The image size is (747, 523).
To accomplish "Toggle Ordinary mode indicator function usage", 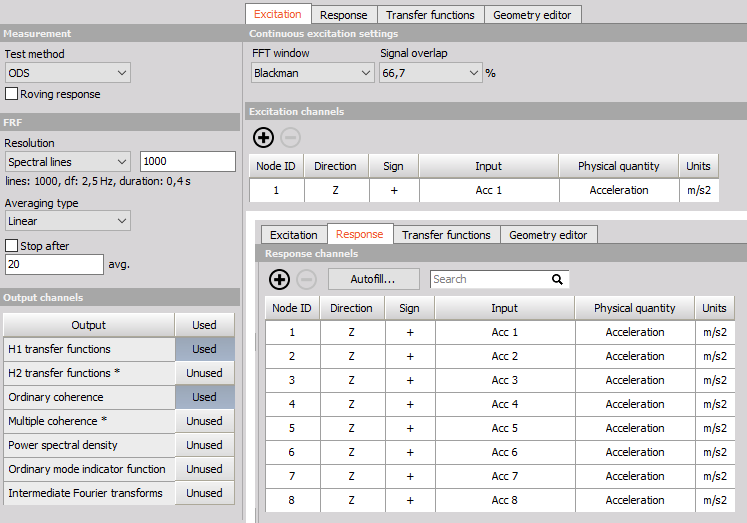I will [x=204, y=469].
